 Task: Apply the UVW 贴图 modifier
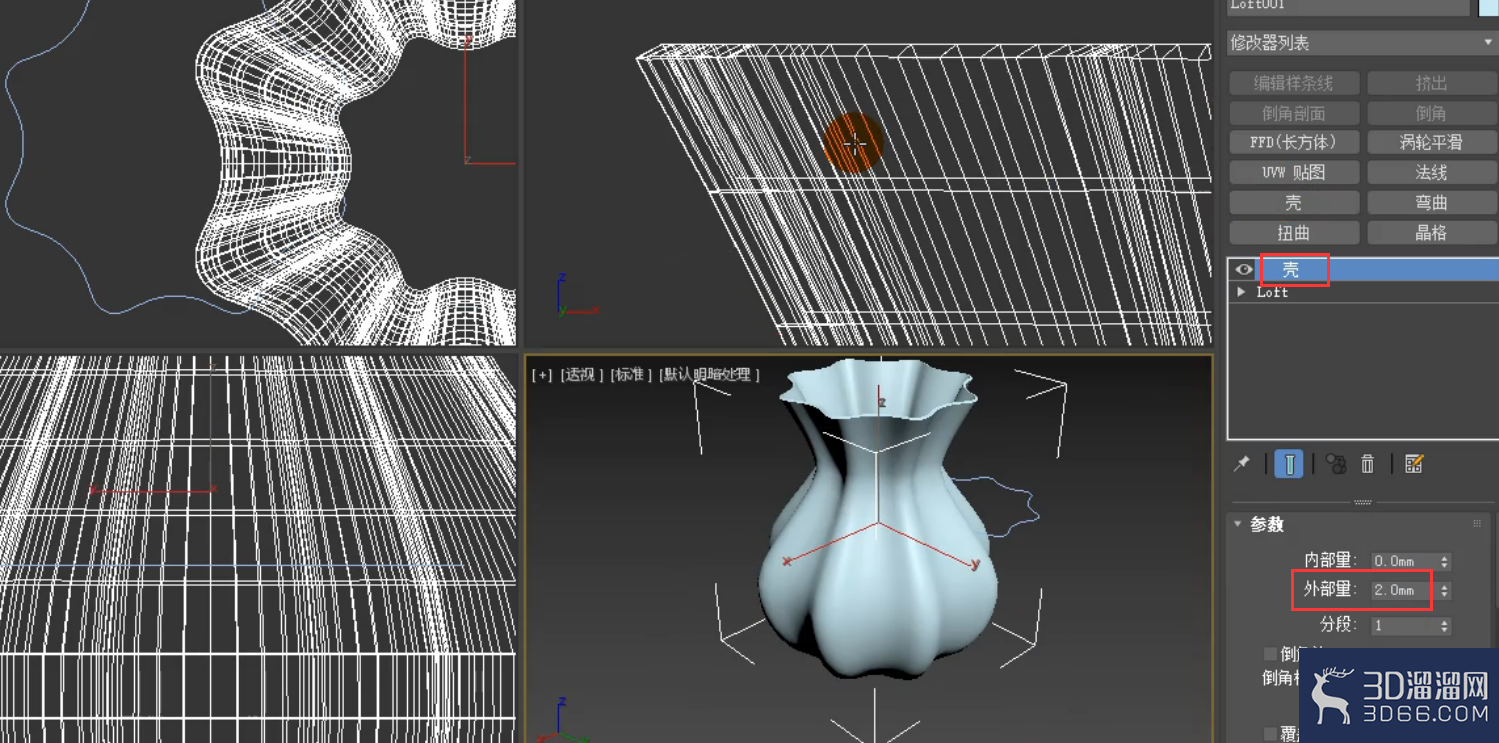[x=1294, y=172]
